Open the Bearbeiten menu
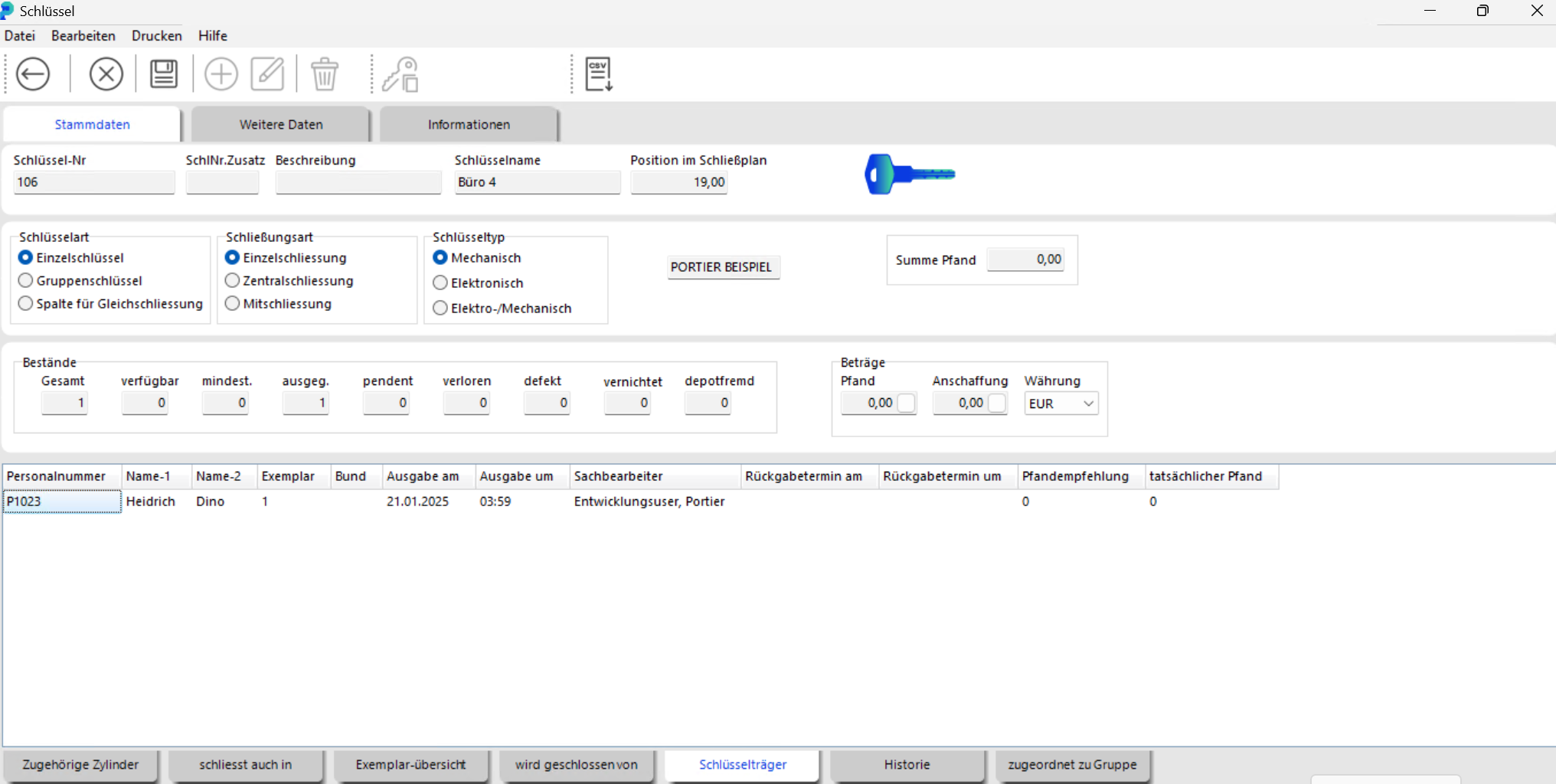 [83, 36]
